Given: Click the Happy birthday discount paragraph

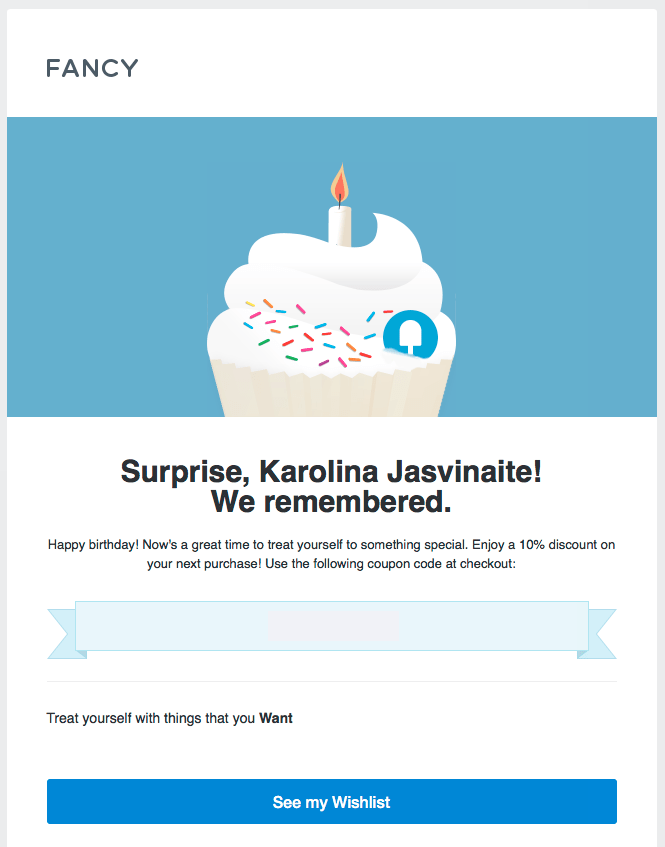Looking at the screenshot, I should point(331,554).
